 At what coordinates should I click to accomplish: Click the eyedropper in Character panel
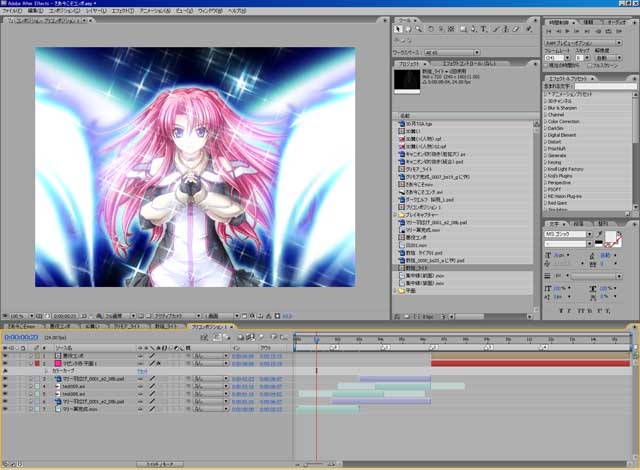599,234
